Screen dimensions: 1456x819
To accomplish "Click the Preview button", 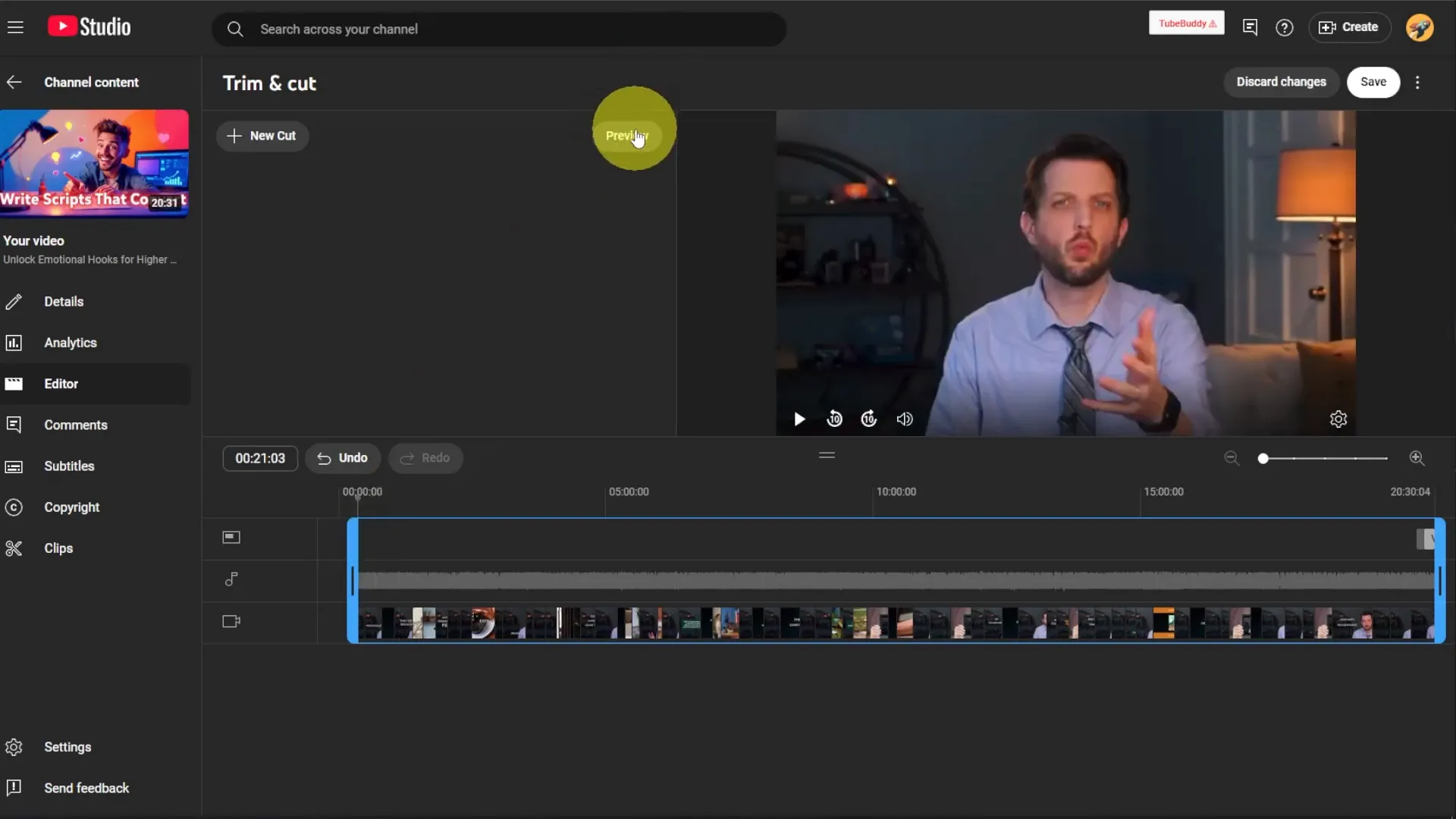I will pos(627,136).
